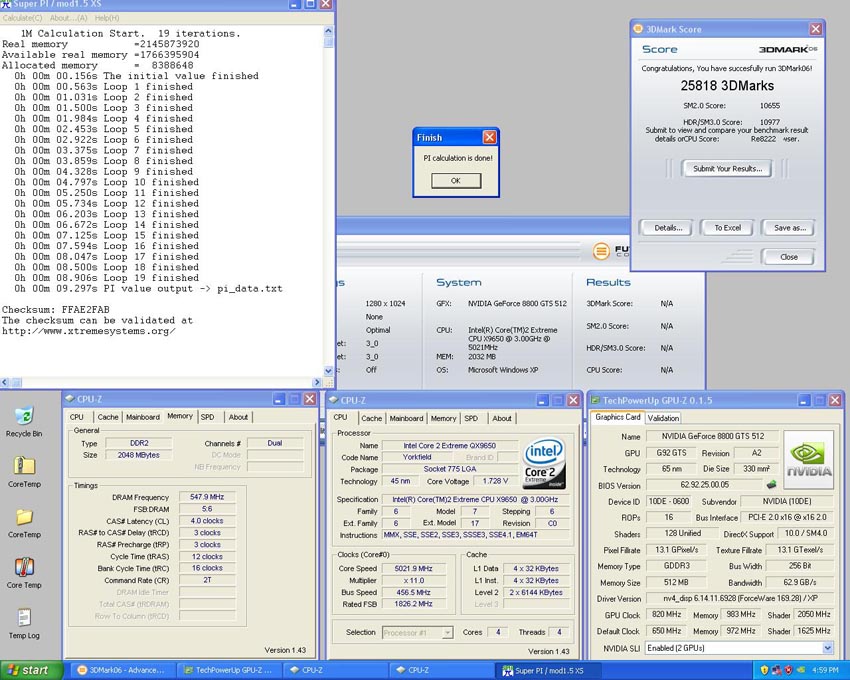This screenshot has height=680, width=850.
Task: Click OK in the Finish dialog
Action: pyautogui.click(x=456, y=181)
